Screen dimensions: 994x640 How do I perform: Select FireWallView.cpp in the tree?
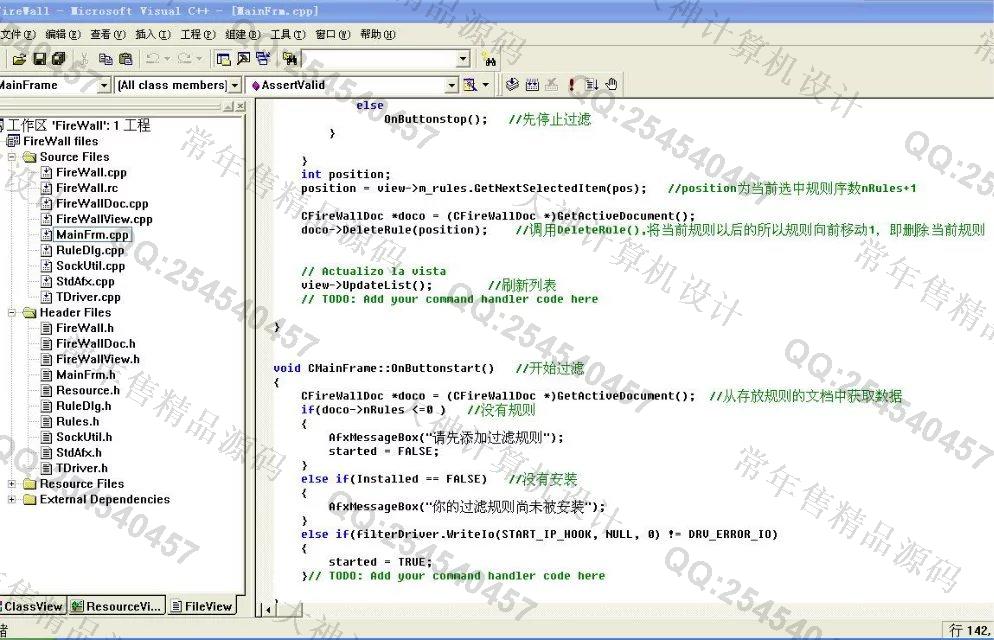(x=104, y=219)
